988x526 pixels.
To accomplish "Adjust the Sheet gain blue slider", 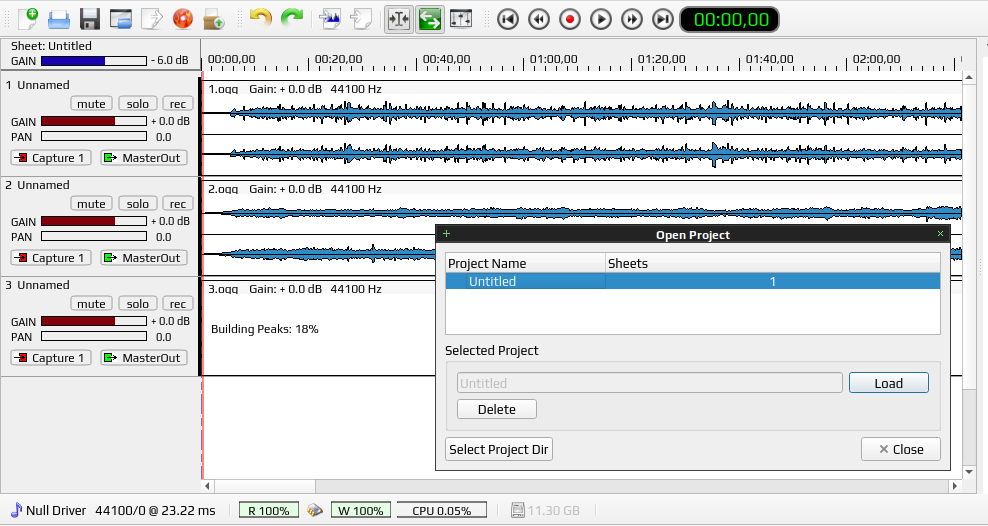I will (94, 61).
